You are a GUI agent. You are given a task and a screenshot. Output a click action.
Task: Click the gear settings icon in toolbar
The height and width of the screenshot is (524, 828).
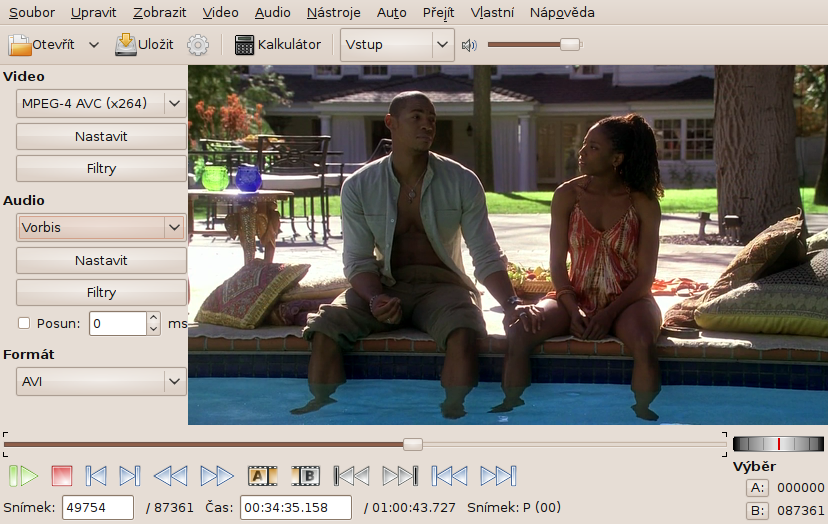198,45
